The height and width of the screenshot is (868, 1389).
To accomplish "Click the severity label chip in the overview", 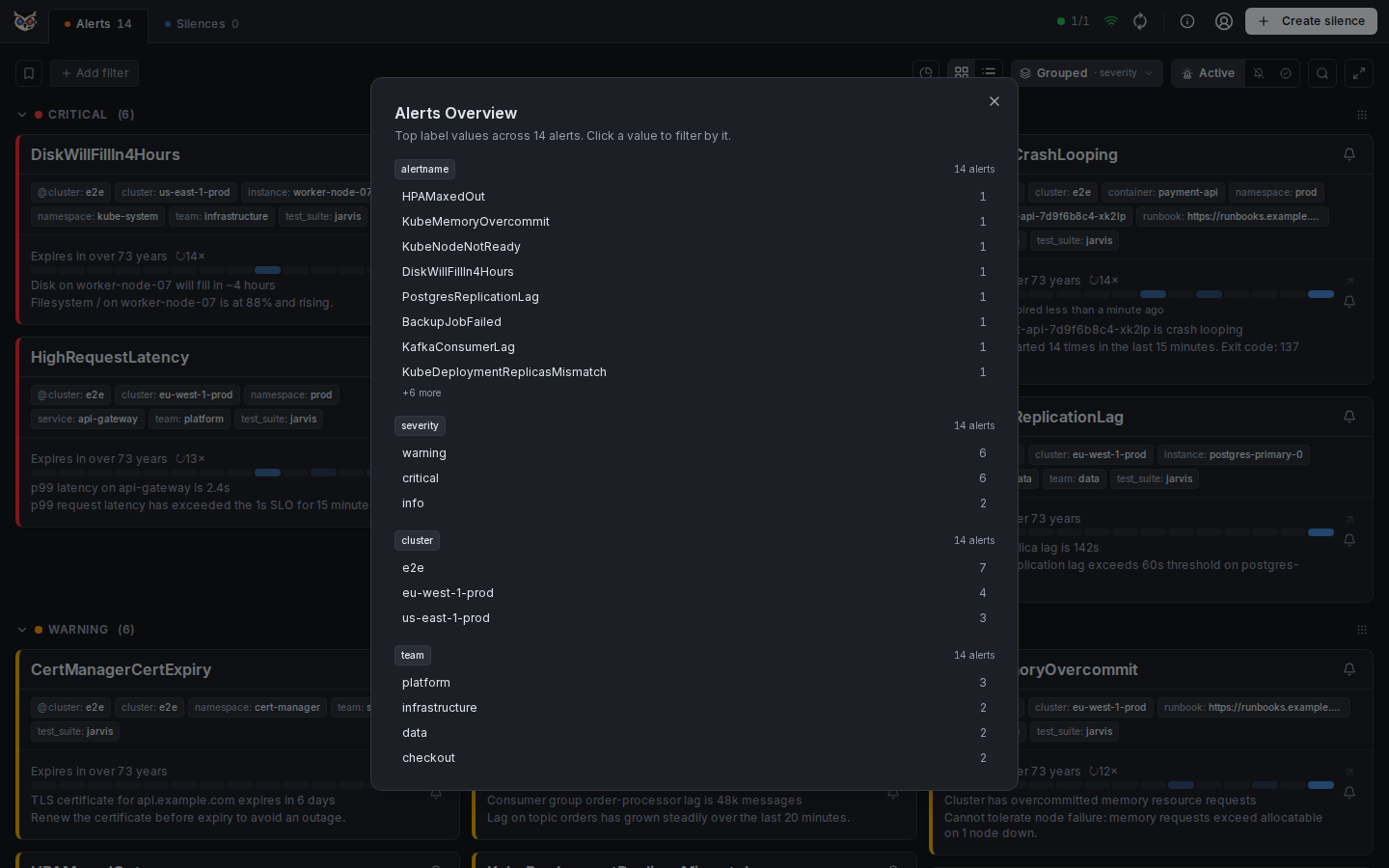I will tap(420, 425).
